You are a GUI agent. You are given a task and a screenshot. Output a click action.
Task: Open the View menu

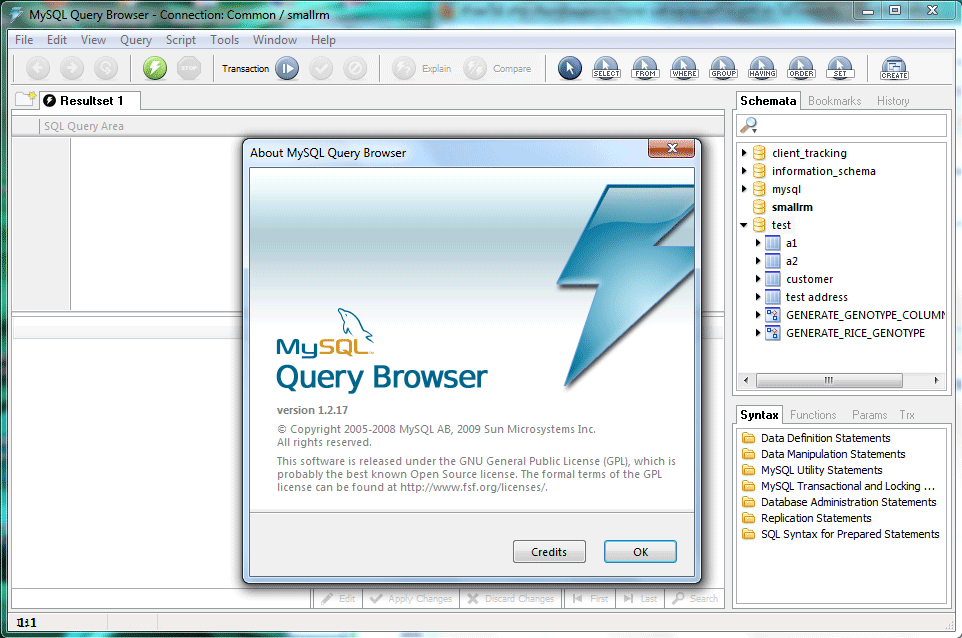point(93,40)
